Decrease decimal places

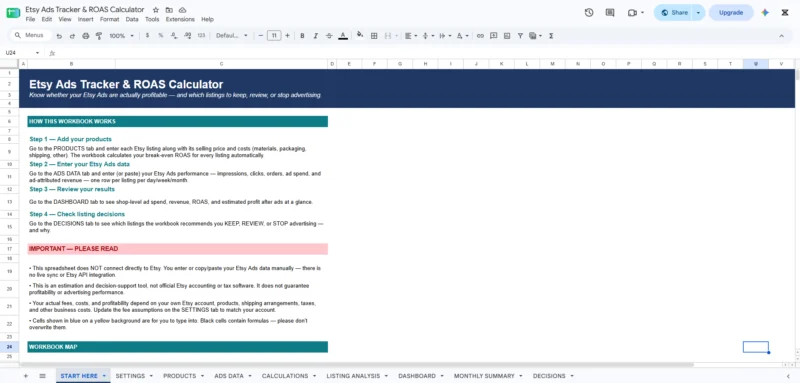pos(174,36)
